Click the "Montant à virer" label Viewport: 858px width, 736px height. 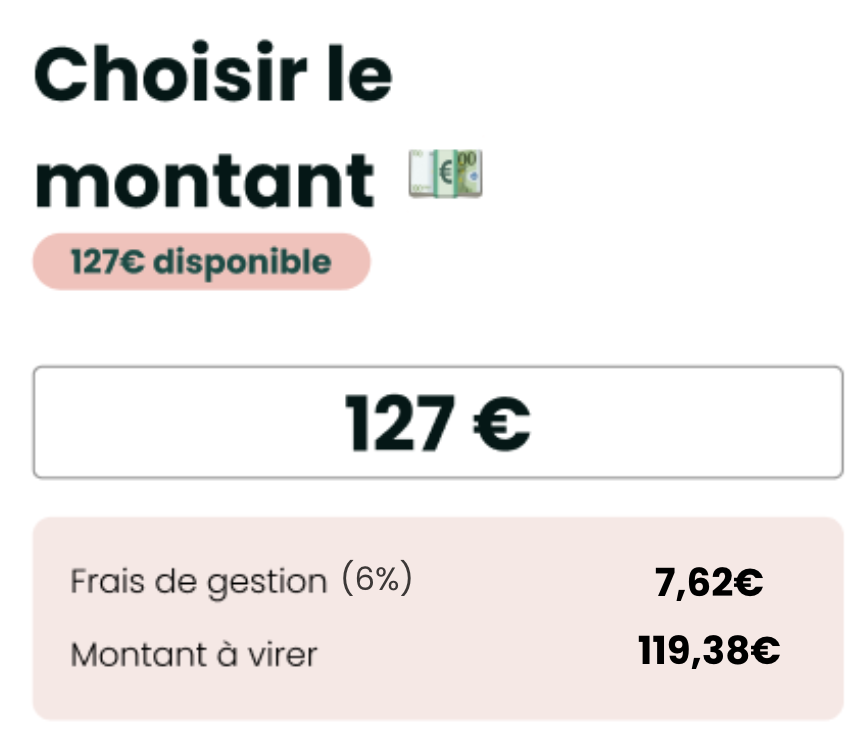pos(193,654)
